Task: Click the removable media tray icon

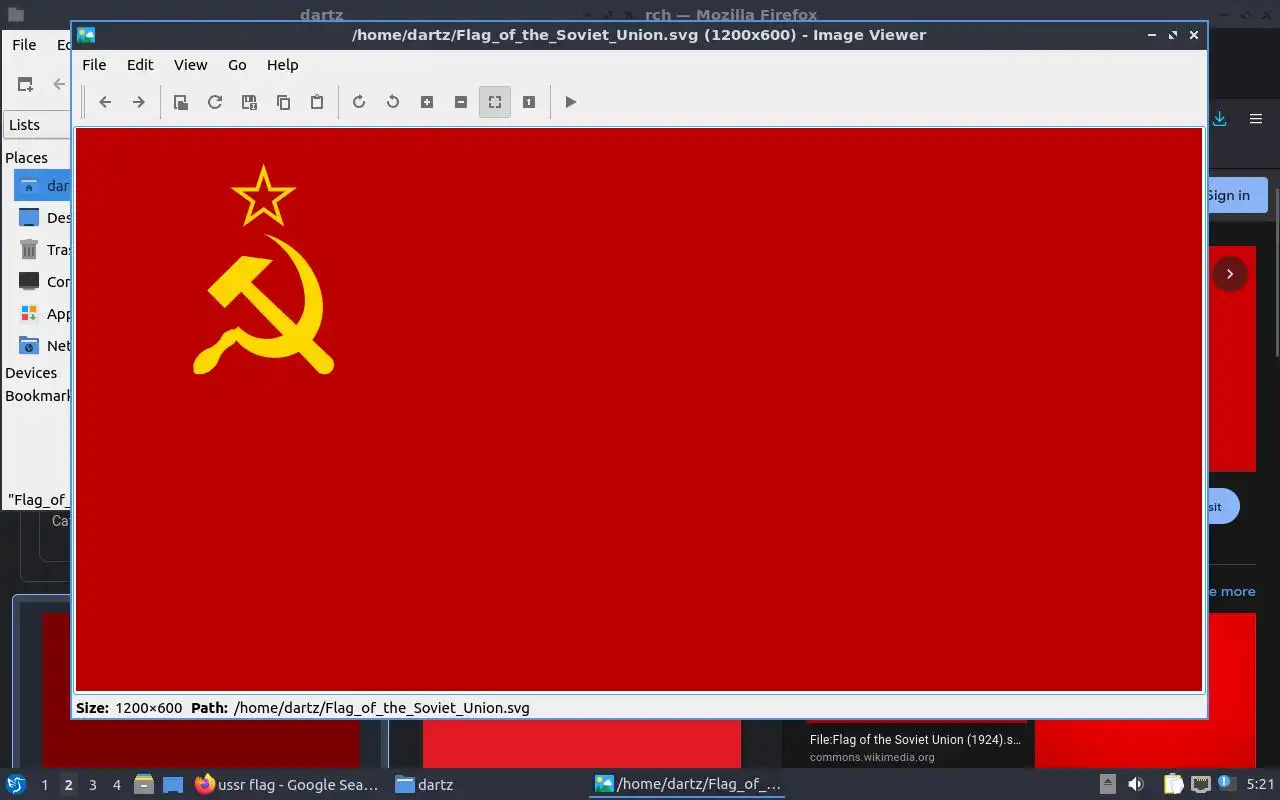Action: click(x=1107, y=785)
